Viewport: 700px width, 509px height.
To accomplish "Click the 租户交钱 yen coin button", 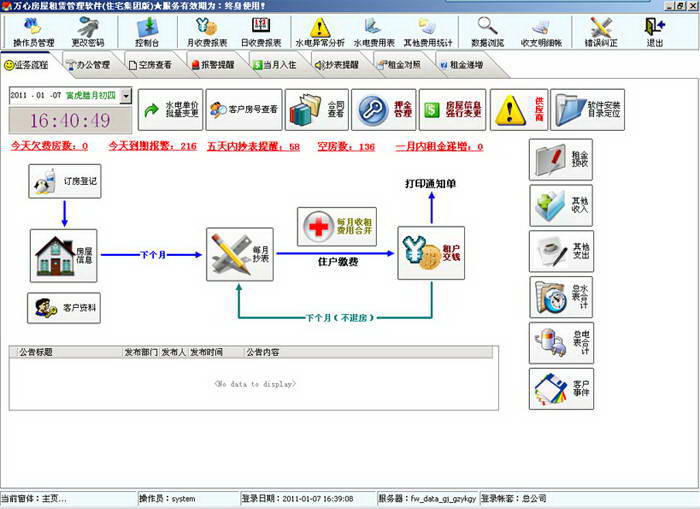I will [431, 253].
